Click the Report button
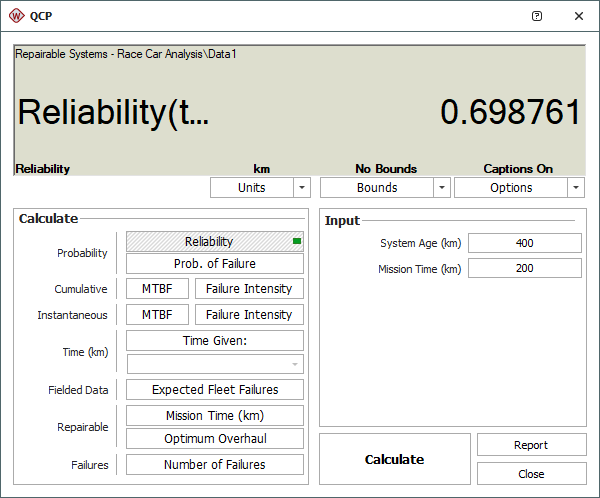Screen dimensions: 600x498 pos(531,445)
